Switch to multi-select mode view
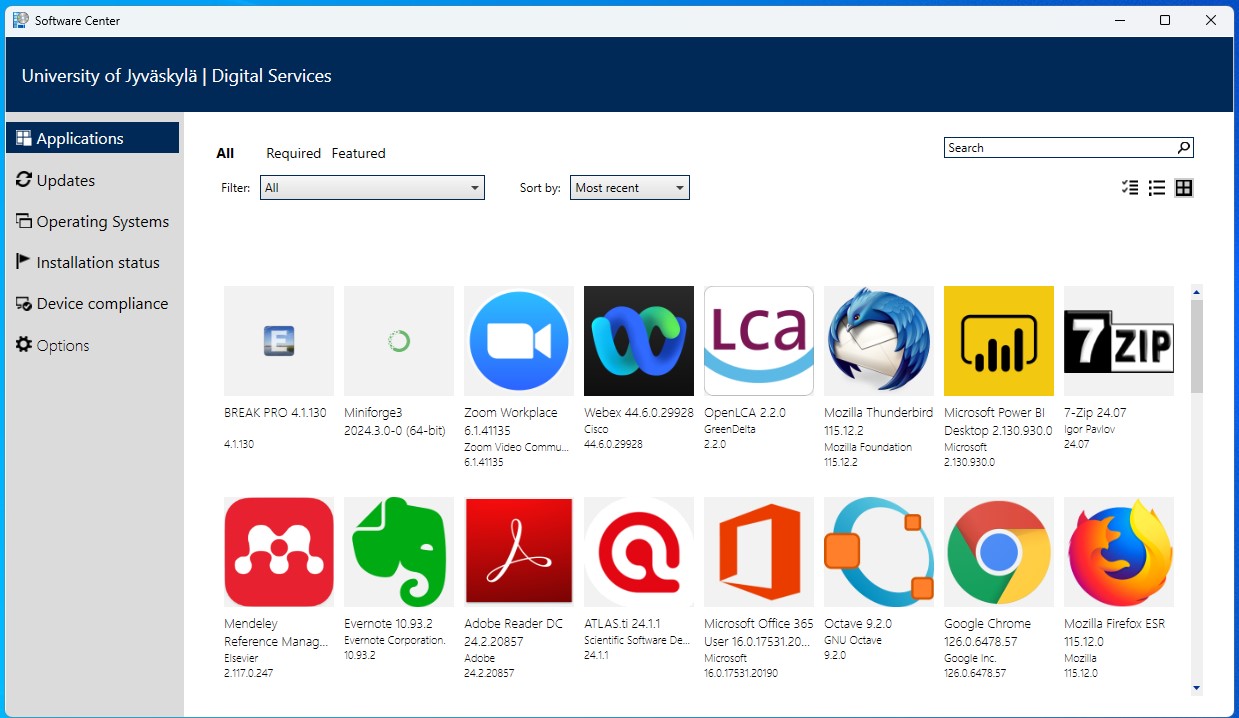The height and width of the screenshot is (718, 1239). click(x=1130, y=188)
